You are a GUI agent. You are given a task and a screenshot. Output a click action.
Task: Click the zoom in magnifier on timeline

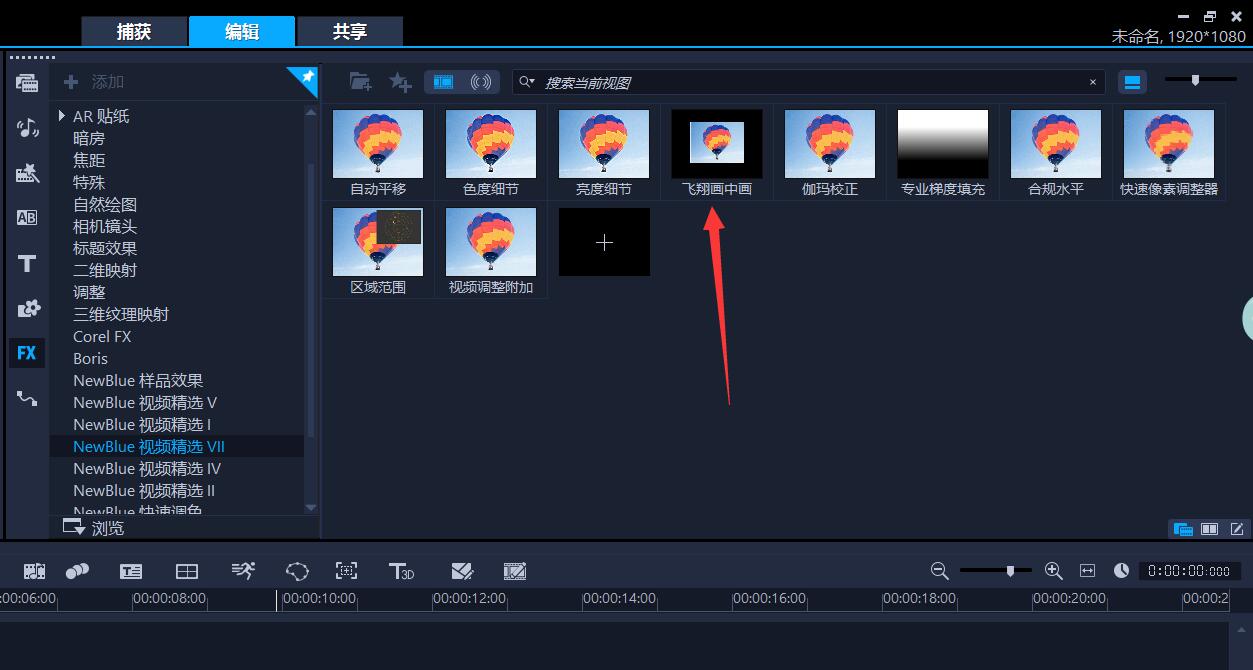1053,570
